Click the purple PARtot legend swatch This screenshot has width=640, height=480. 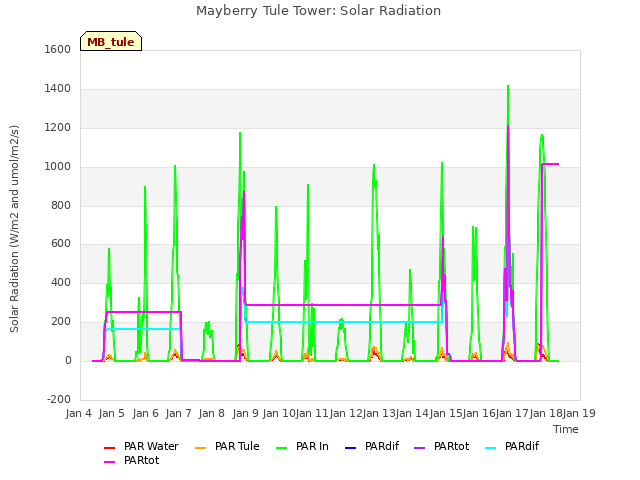coord(419,448)
